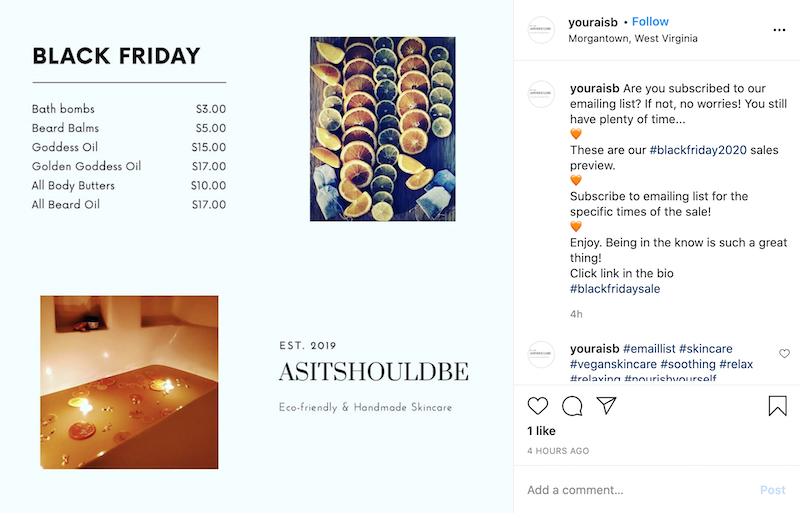Open youraisb profile picture in header
800x513 pixels.
pyautogui.click(x=541, y=30)
